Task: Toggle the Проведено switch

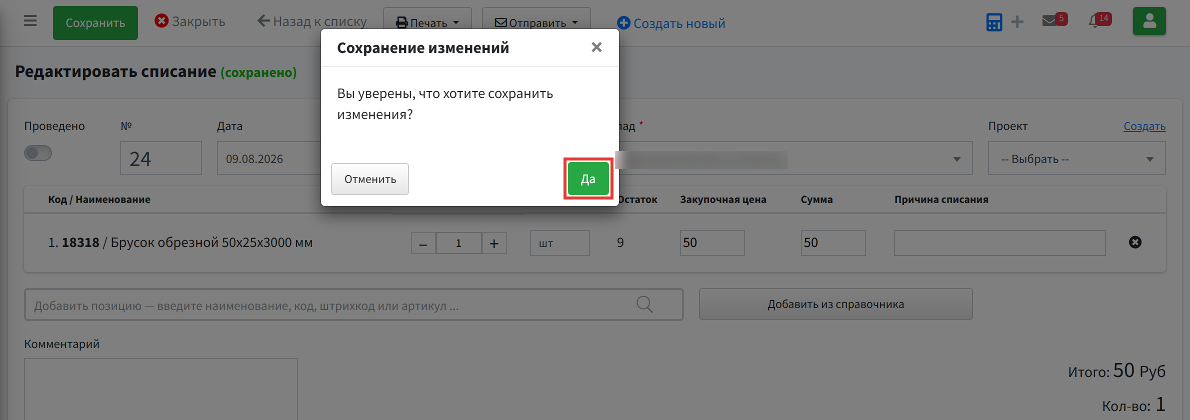Action: coord(38,153)
